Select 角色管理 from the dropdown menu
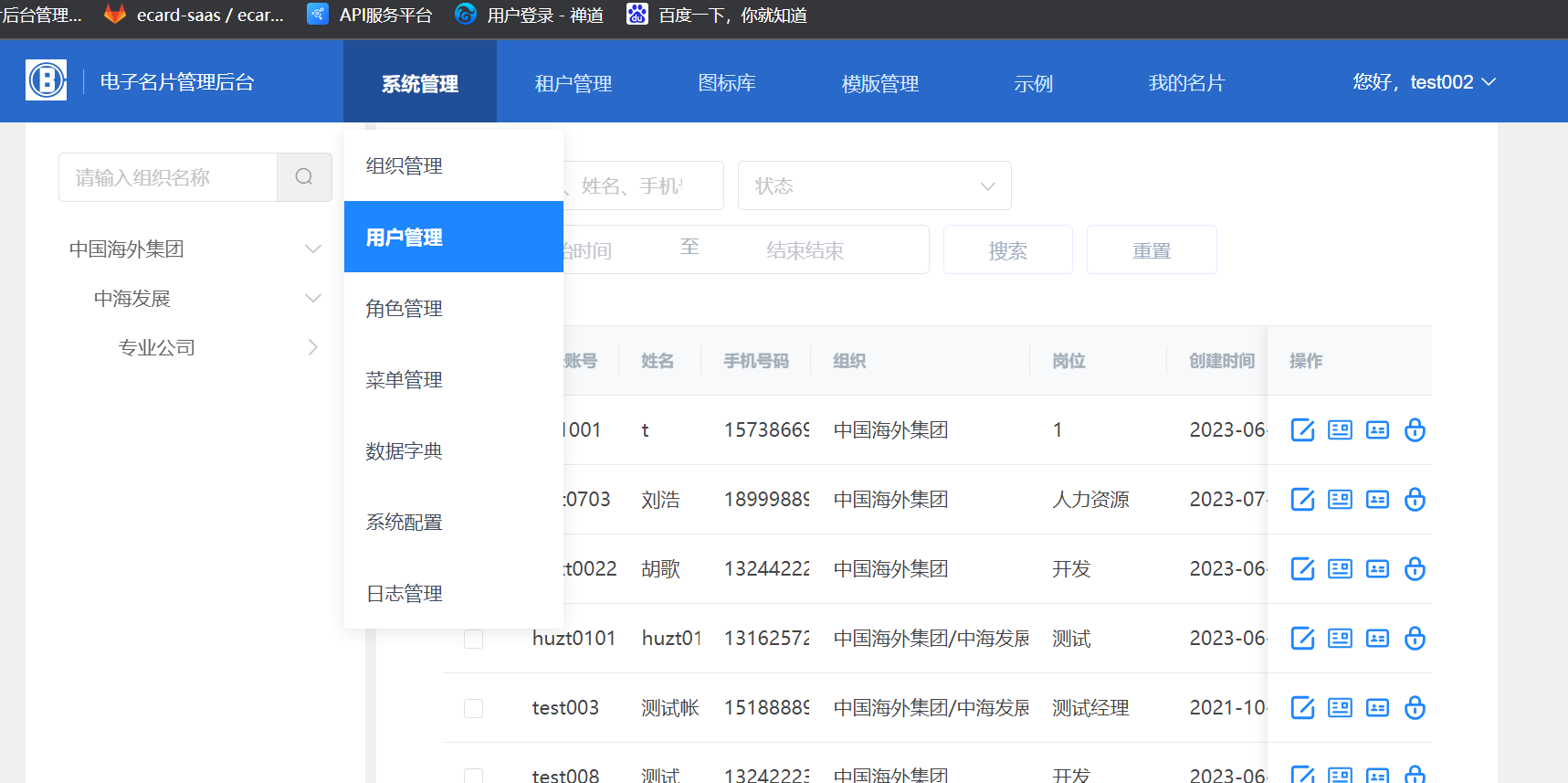The width and height of the screenshot is (1568, 783). tap(454, 308)
